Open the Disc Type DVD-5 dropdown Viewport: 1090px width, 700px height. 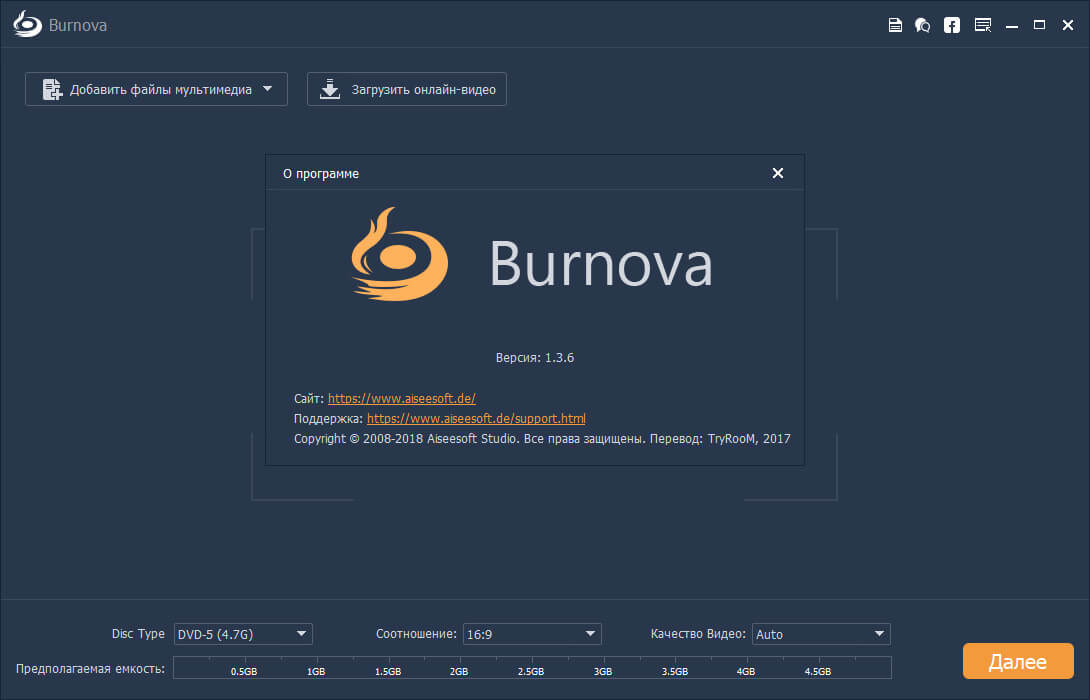243,634
